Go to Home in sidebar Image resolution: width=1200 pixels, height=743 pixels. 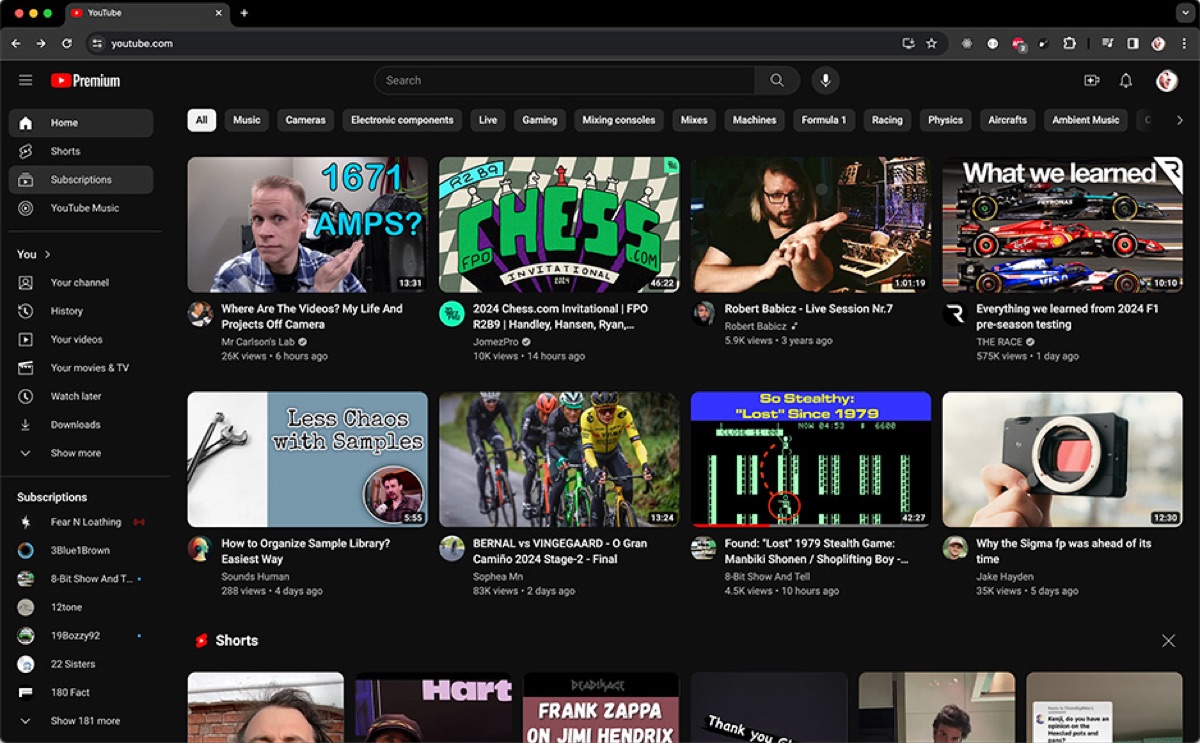(81, 123)
